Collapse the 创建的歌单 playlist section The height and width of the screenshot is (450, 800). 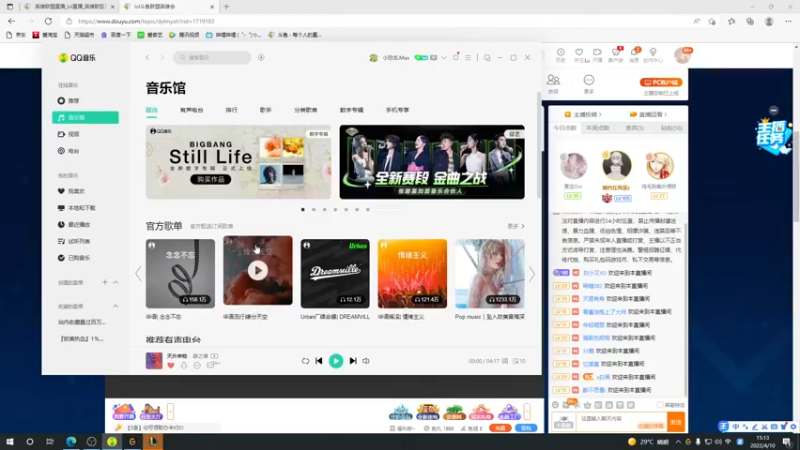[115, 282]
